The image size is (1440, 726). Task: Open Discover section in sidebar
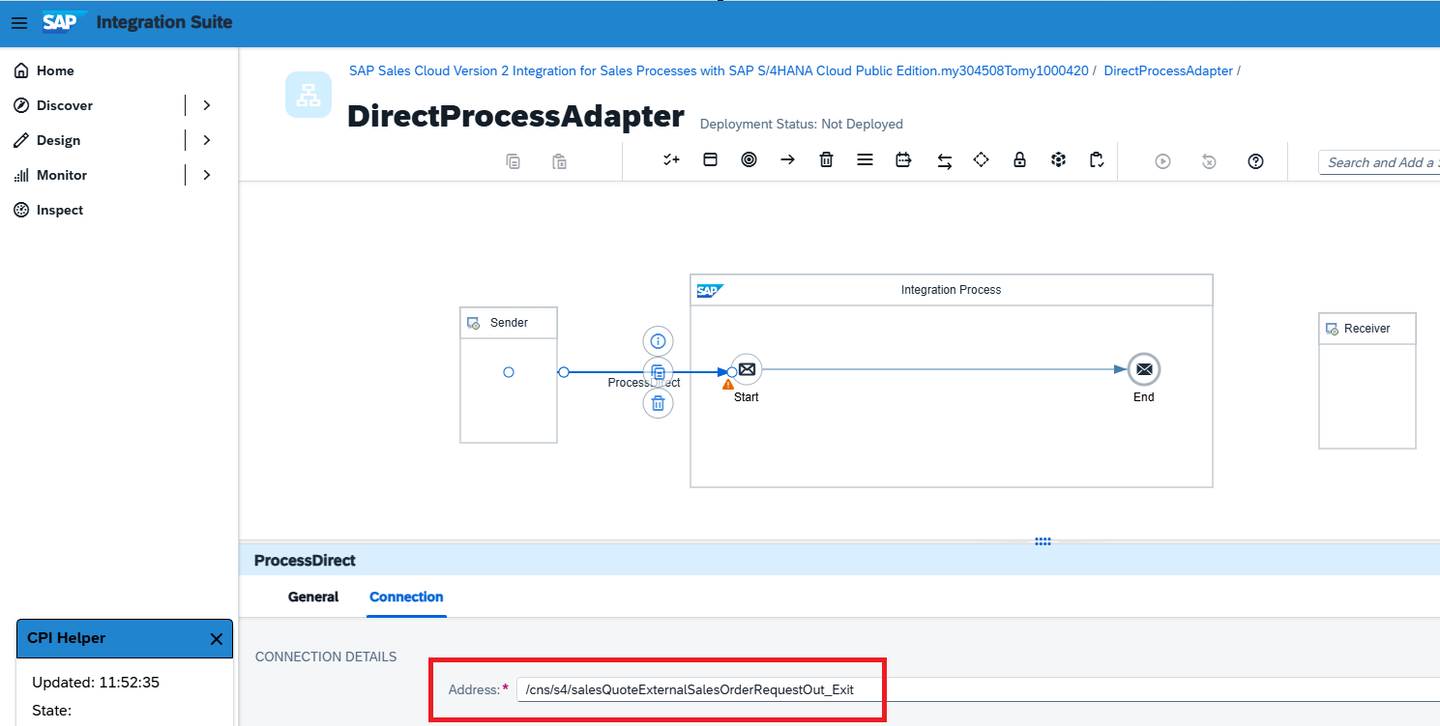[x=65, y=105]
